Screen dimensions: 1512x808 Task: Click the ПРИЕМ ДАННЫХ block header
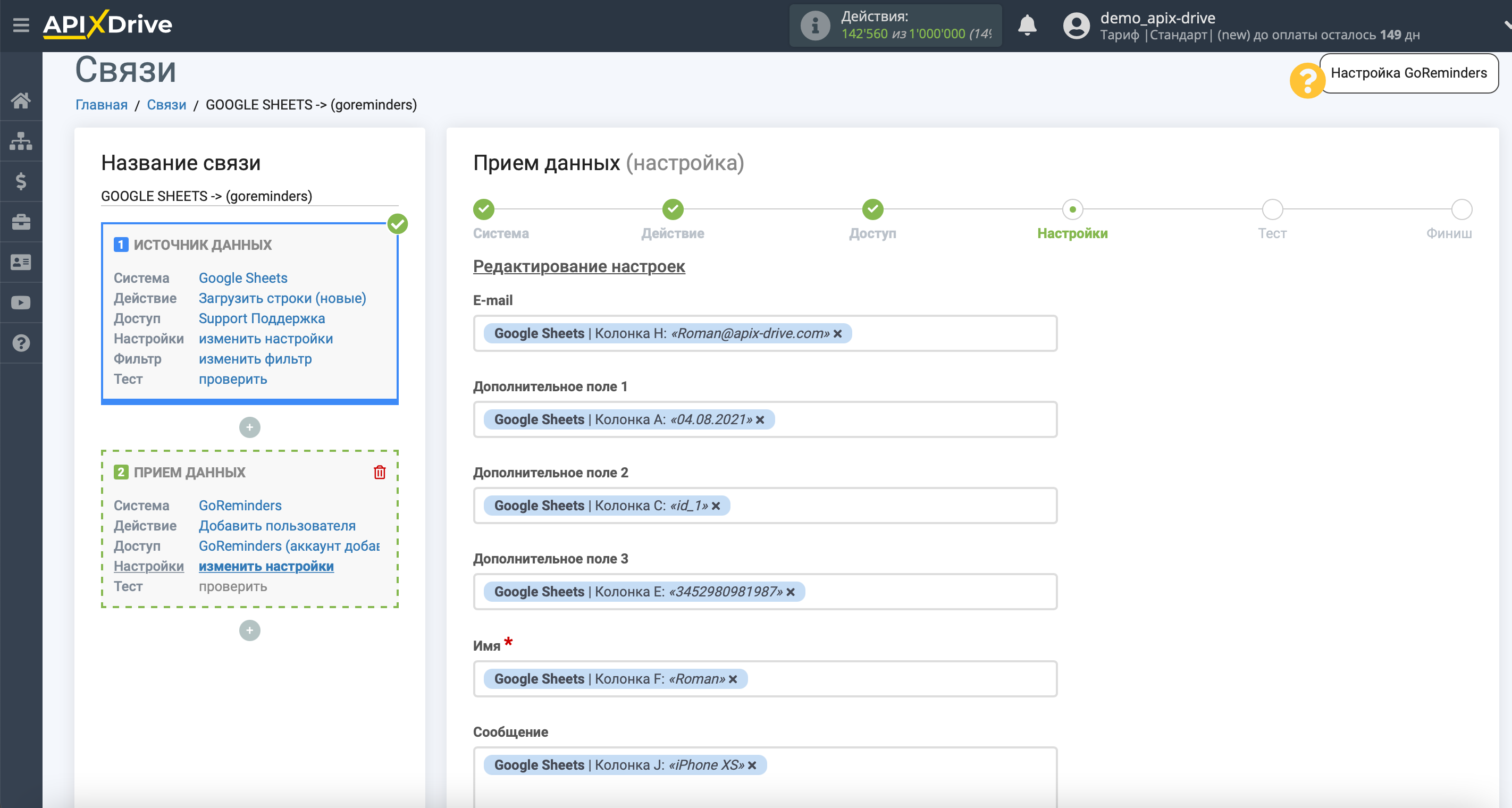[189, 473]
